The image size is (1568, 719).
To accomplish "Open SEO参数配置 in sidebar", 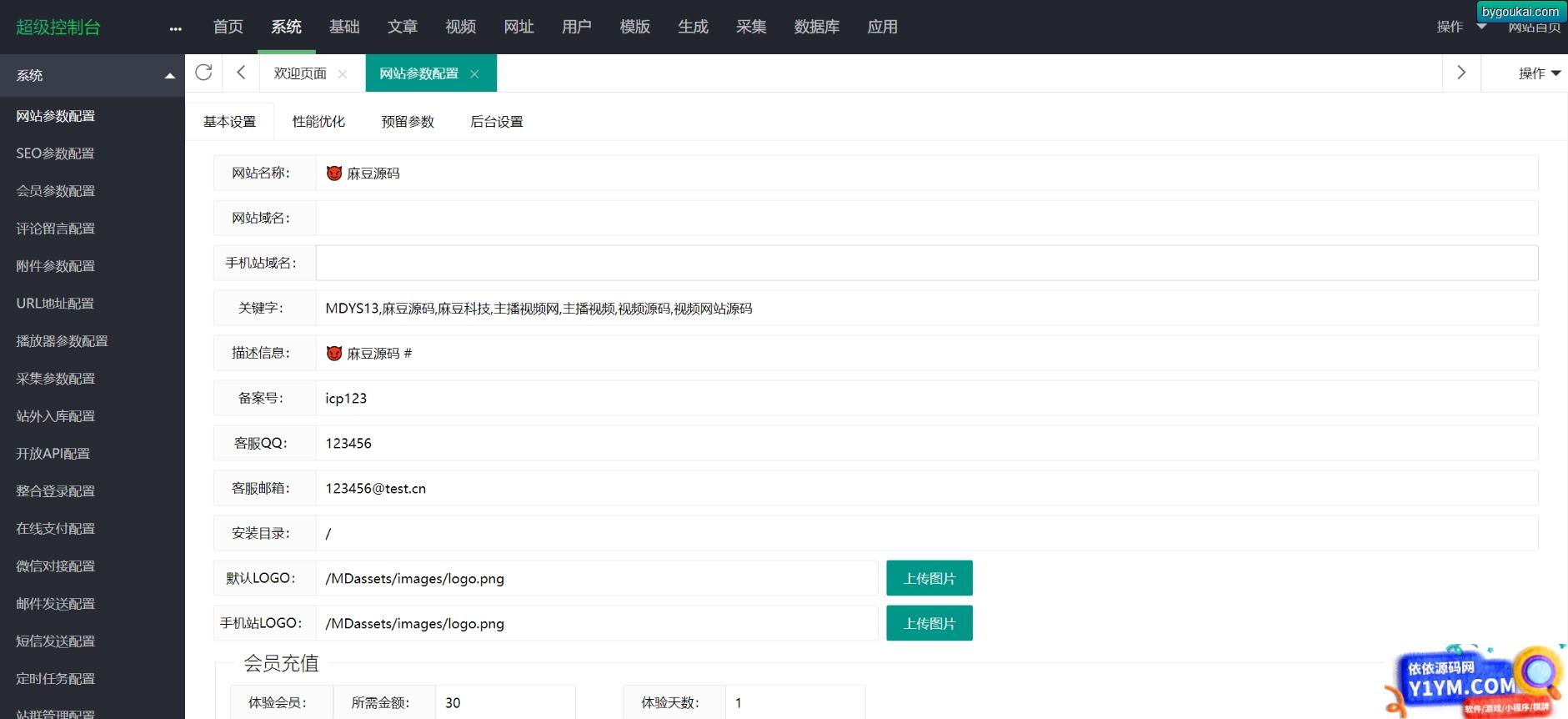I will (56, 153).
